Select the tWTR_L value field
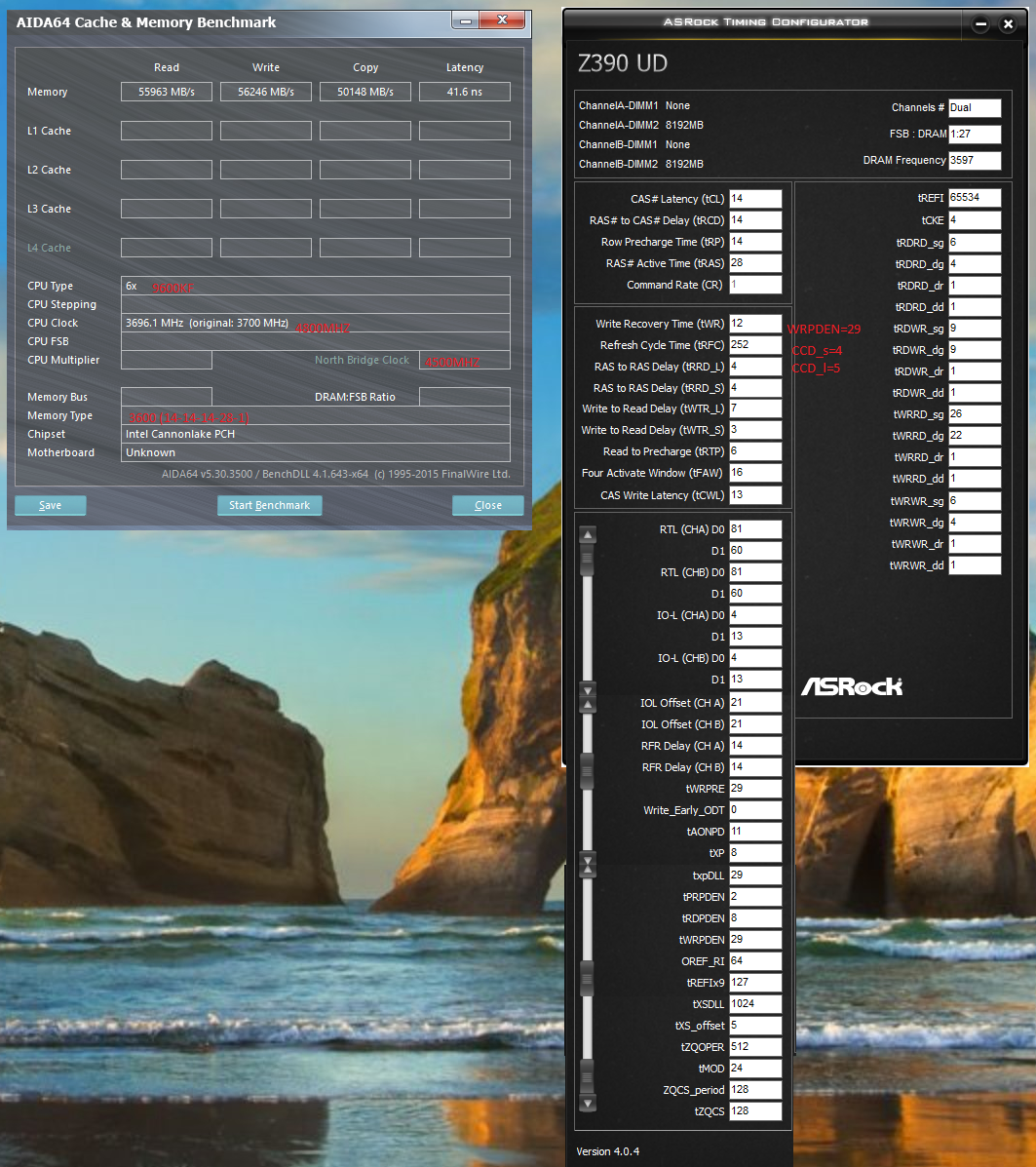 (755, 408)
